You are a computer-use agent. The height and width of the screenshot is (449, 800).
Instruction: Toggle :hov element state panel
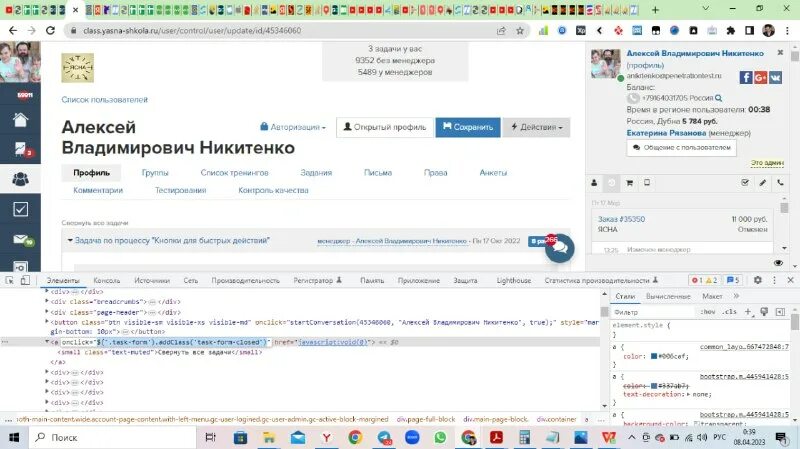coord(708,312)
